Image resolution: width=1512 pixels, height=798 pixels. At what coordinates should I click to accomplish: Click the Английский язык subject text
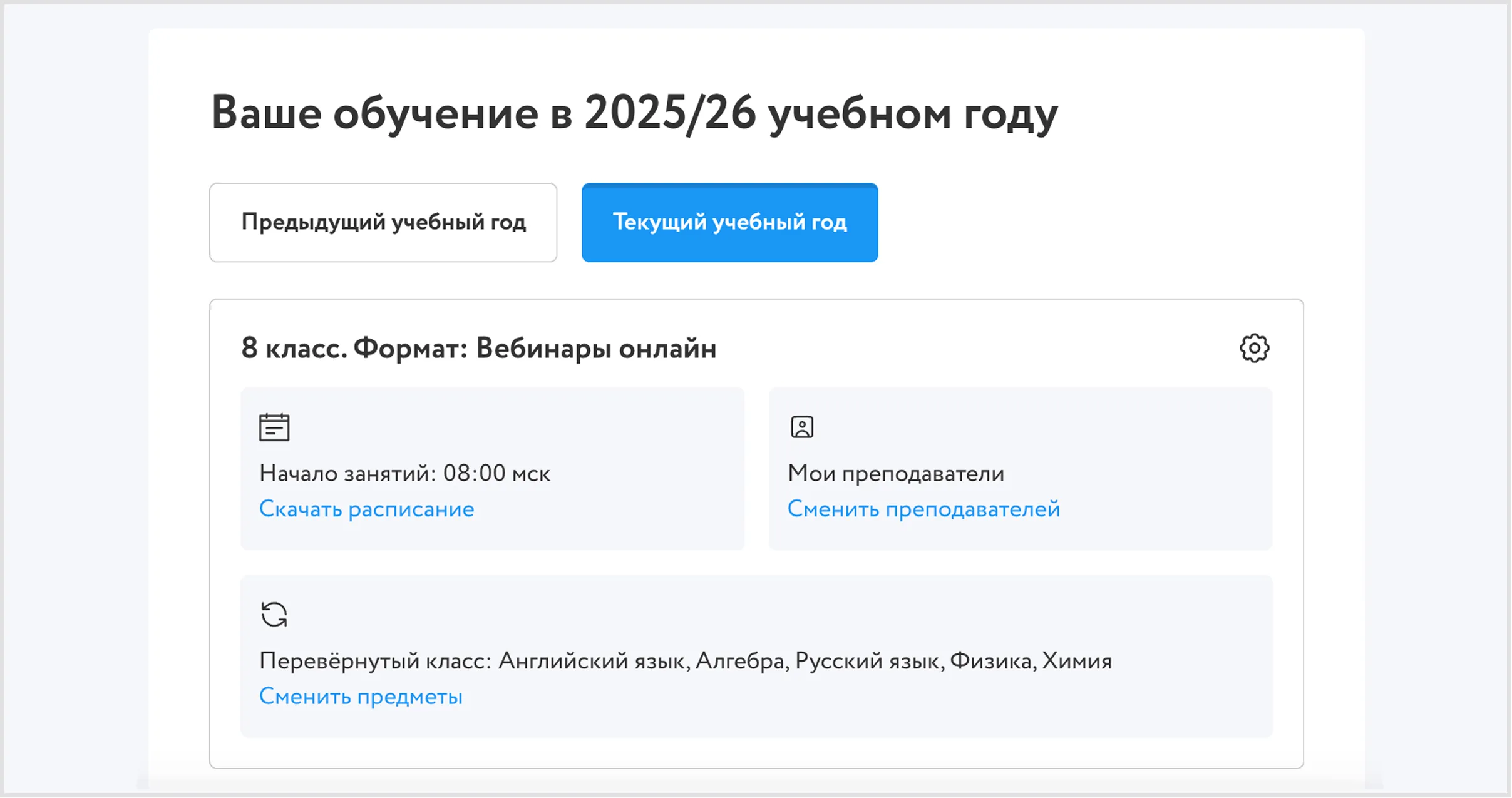[x=590, y=660]
